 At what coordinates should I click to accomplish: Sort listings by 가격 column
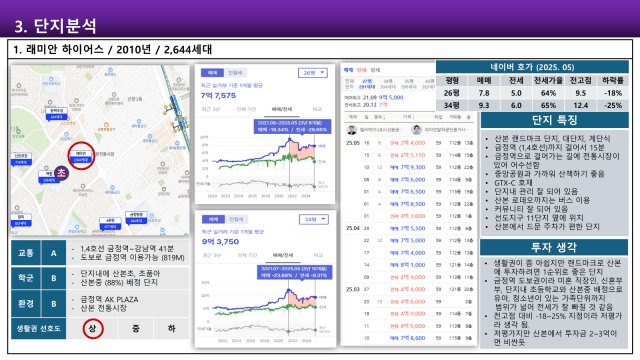408,117
